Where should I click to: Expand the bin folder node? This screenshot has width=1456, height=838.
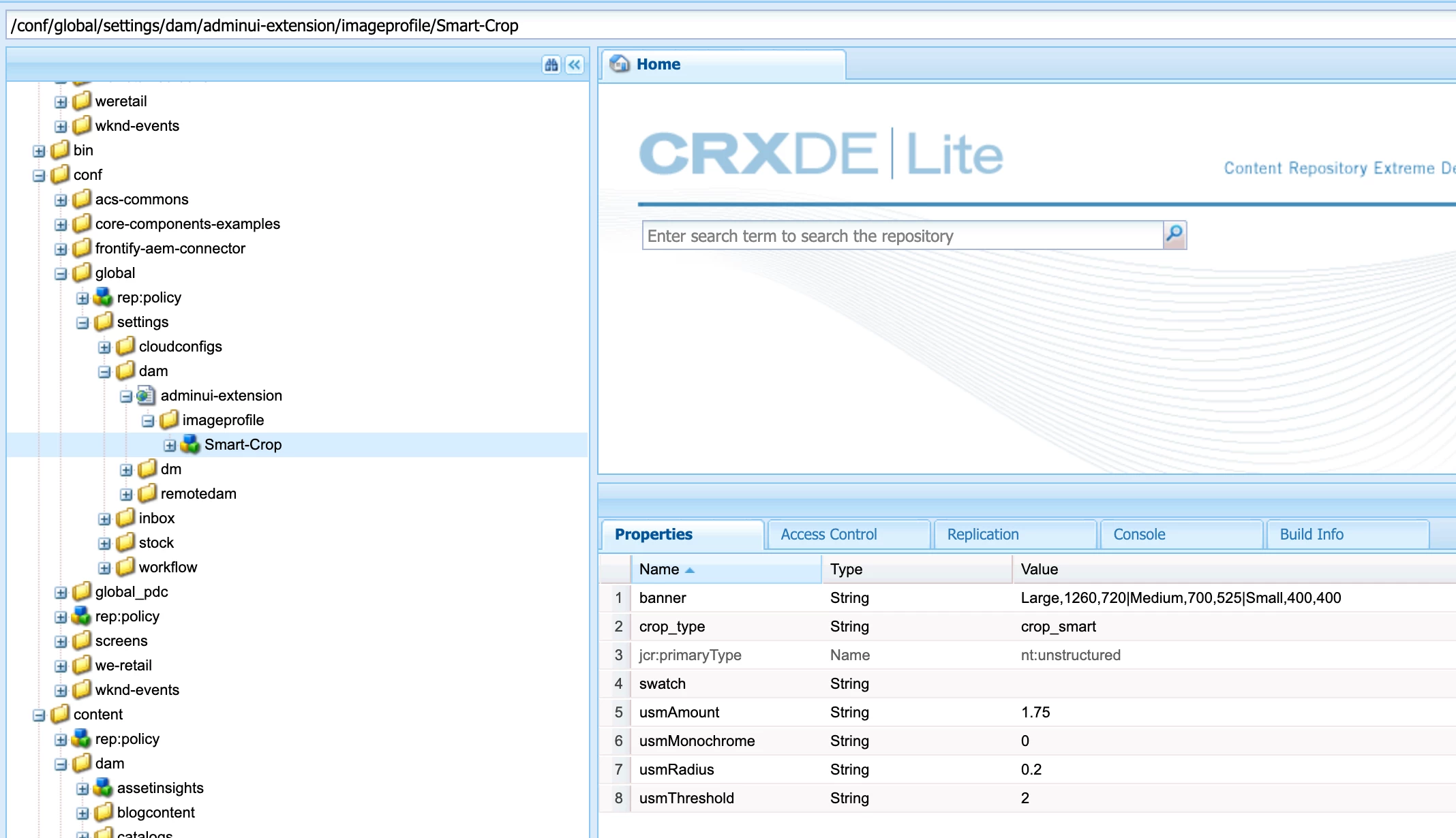click(39, 151)
